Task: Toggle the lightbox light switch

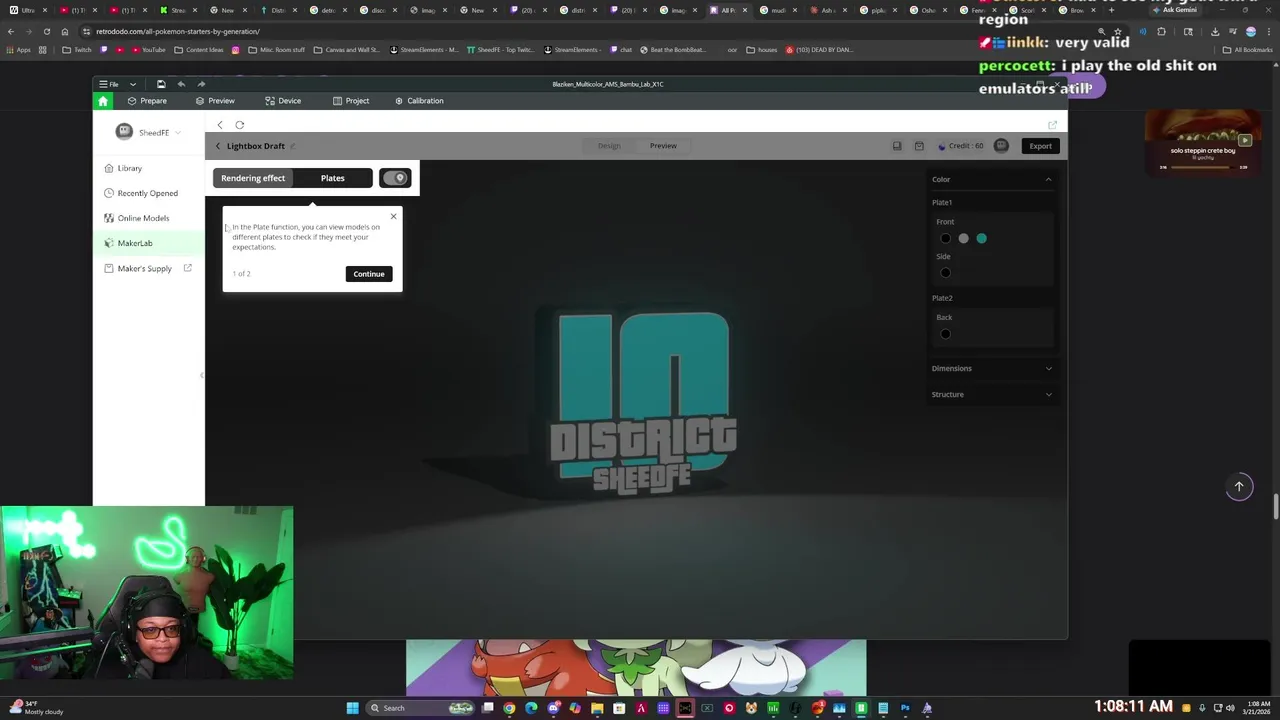Action: pyautogui.click(x=395, y=178)
